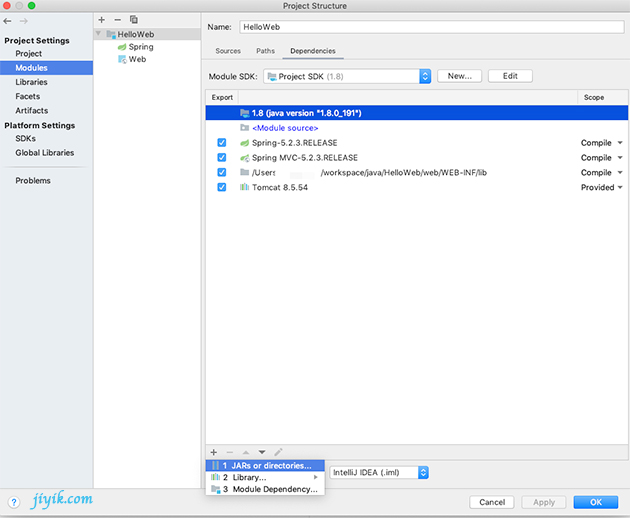Viewport: 630px width, 518px height.
Task: Click the HelloWeb module folder icon
Action: coord(111,35)
